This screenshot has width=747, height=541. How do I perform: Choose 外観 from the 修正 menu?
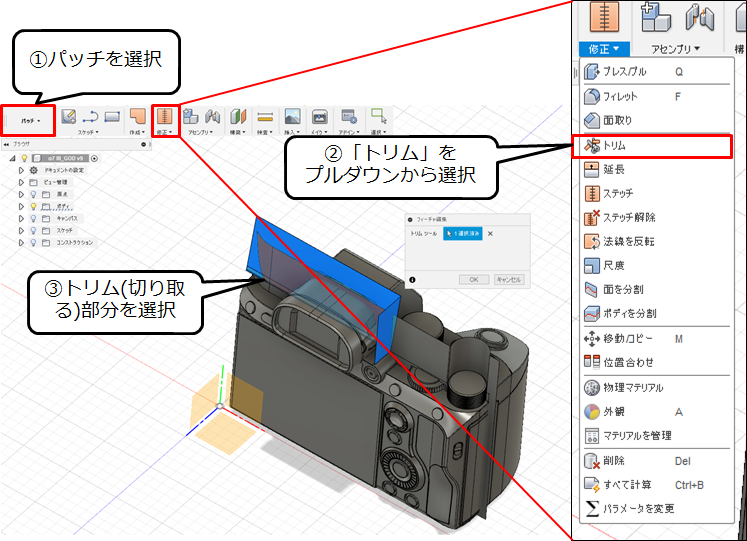656,411
